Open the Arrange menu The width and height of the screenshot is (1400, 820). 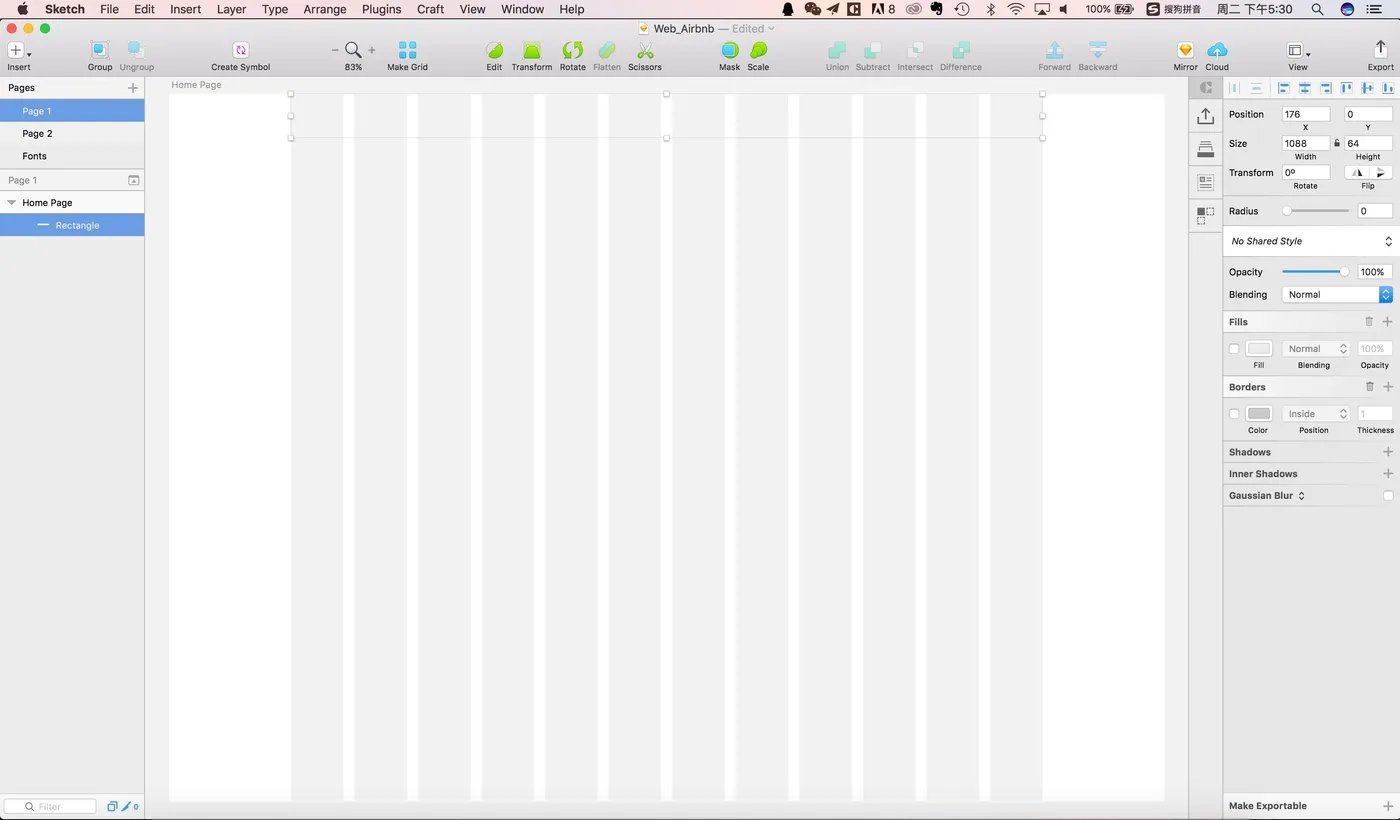tap(325, 9)
